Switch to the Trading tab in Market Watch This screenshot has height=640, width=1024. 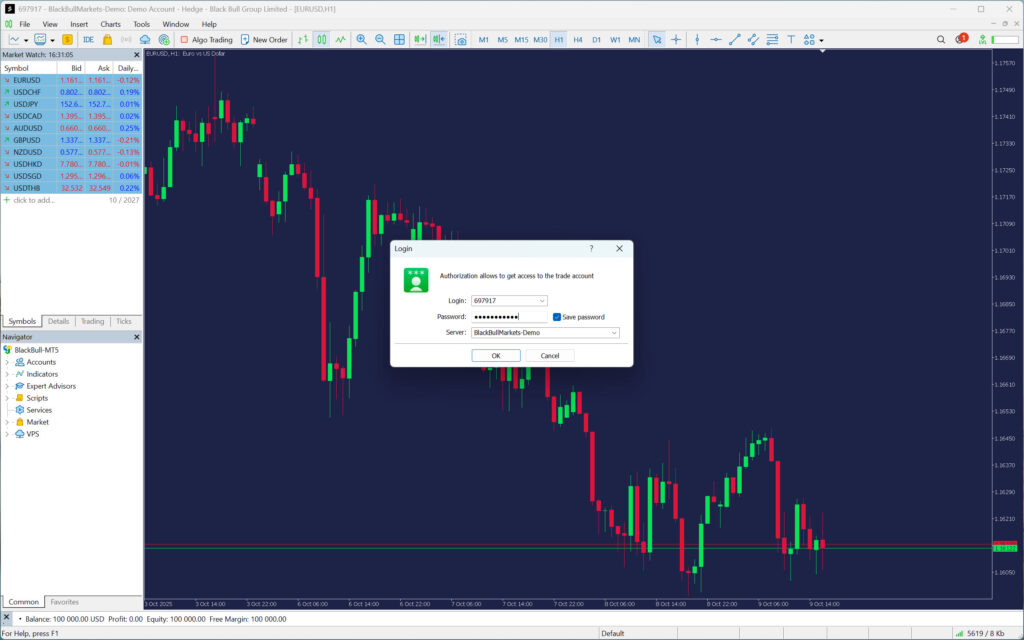pos(92,321)
